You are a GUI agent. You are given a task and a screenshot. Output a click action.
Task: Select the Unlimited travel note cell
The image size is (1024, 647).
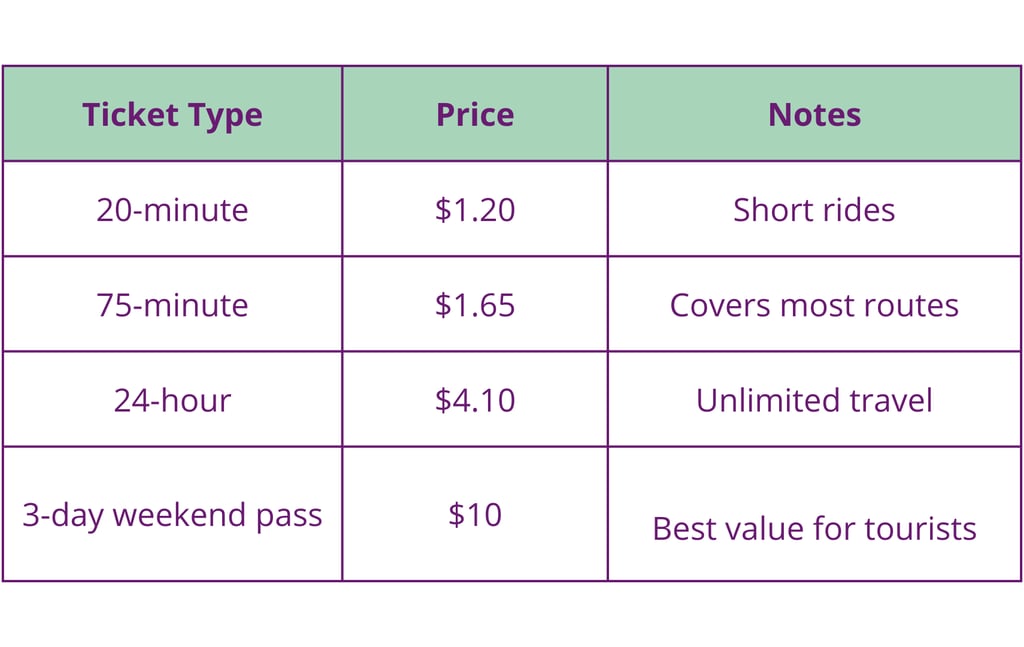click(814, 400)
